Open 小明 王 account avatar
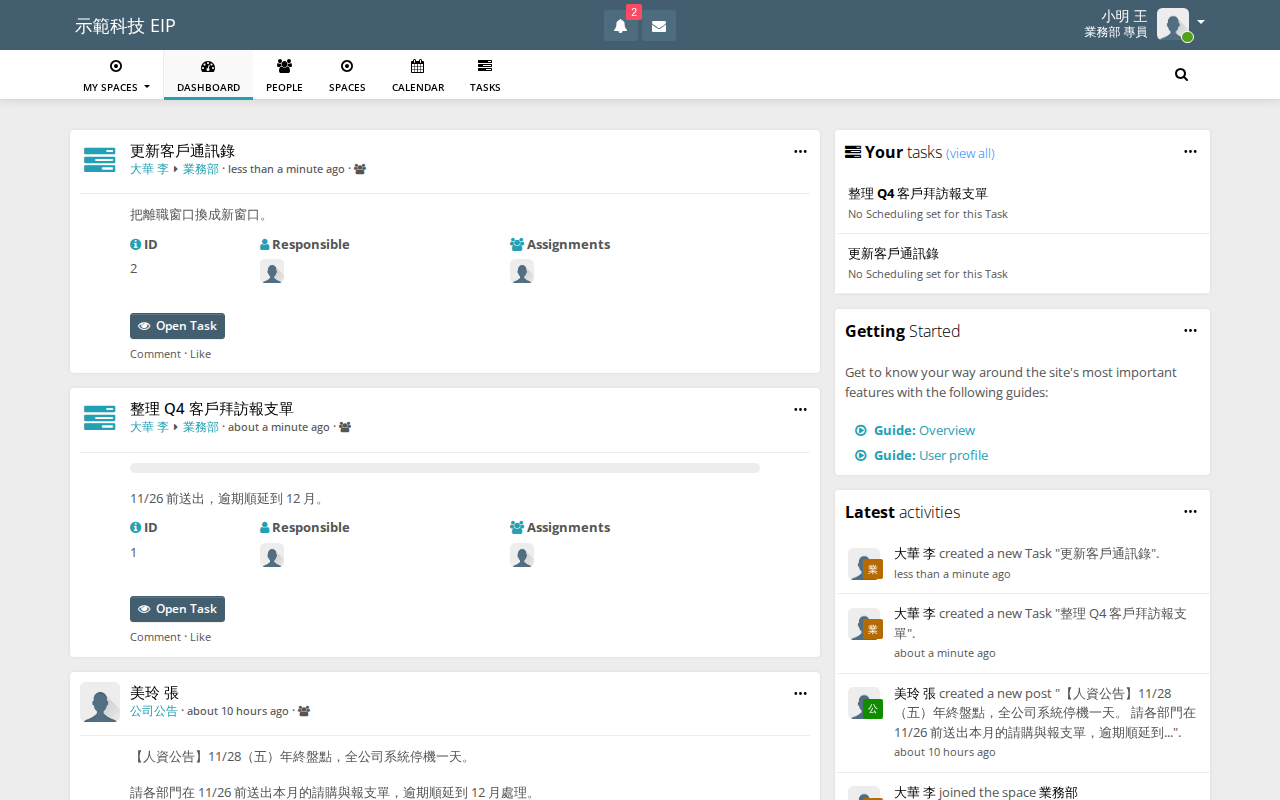Viewport: 1280px width, 800px height. (1174, 24)
